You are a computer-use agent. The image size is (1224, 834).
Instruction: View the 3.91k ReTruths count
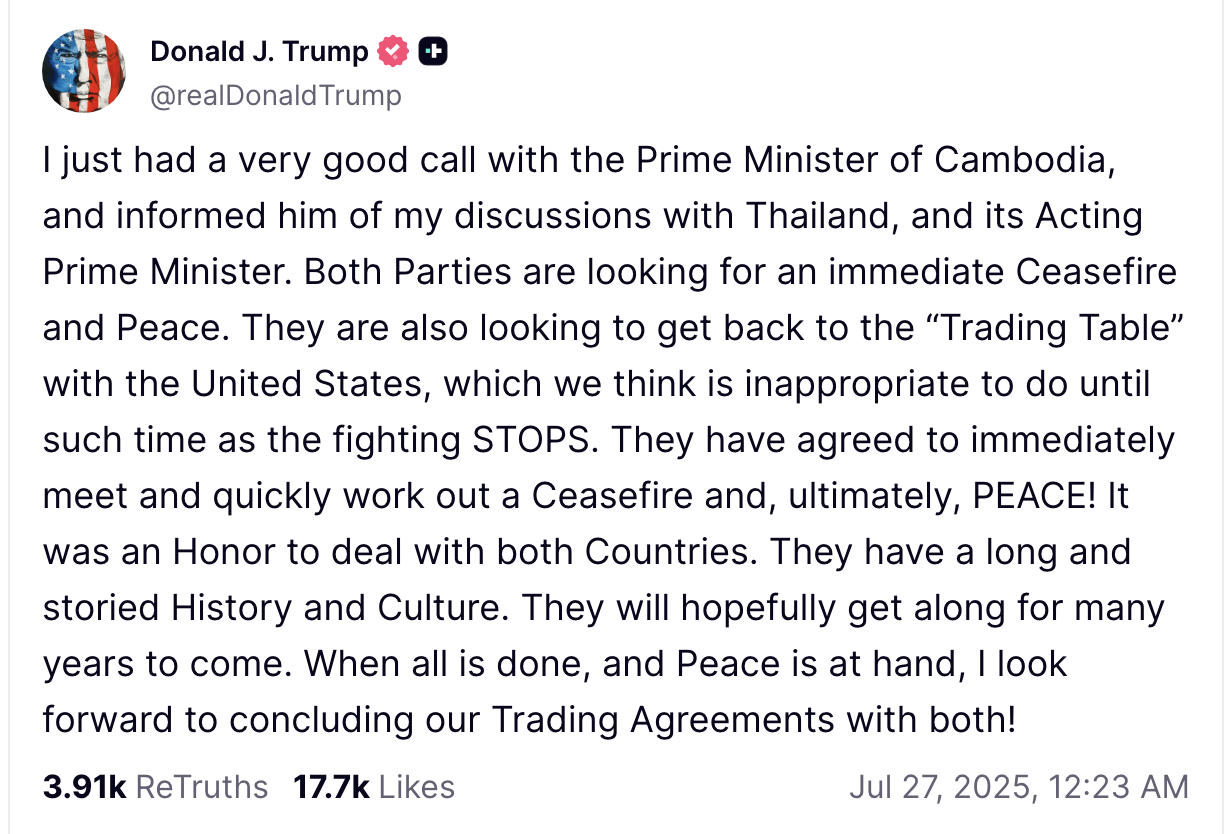point(84,787)
